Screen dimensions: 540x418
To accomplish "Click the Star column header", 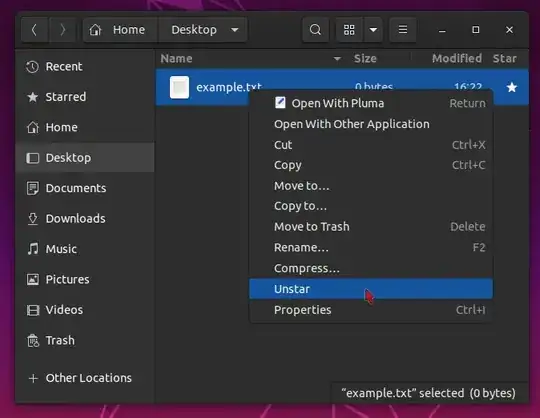I will coord(505,59).
